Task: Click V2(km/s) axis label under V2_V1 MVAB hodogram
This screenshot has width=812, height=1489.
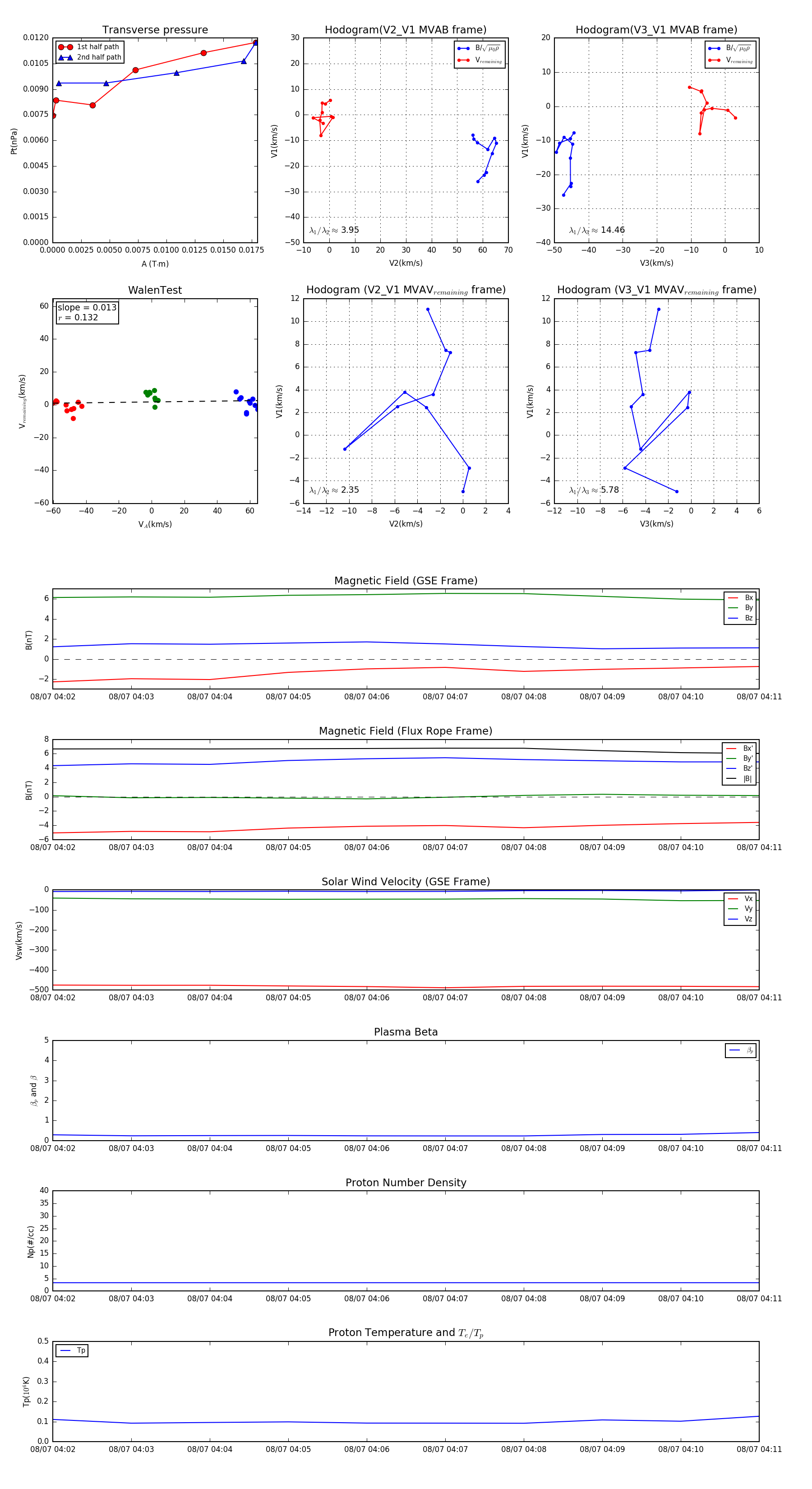Action: coord(406,263)
